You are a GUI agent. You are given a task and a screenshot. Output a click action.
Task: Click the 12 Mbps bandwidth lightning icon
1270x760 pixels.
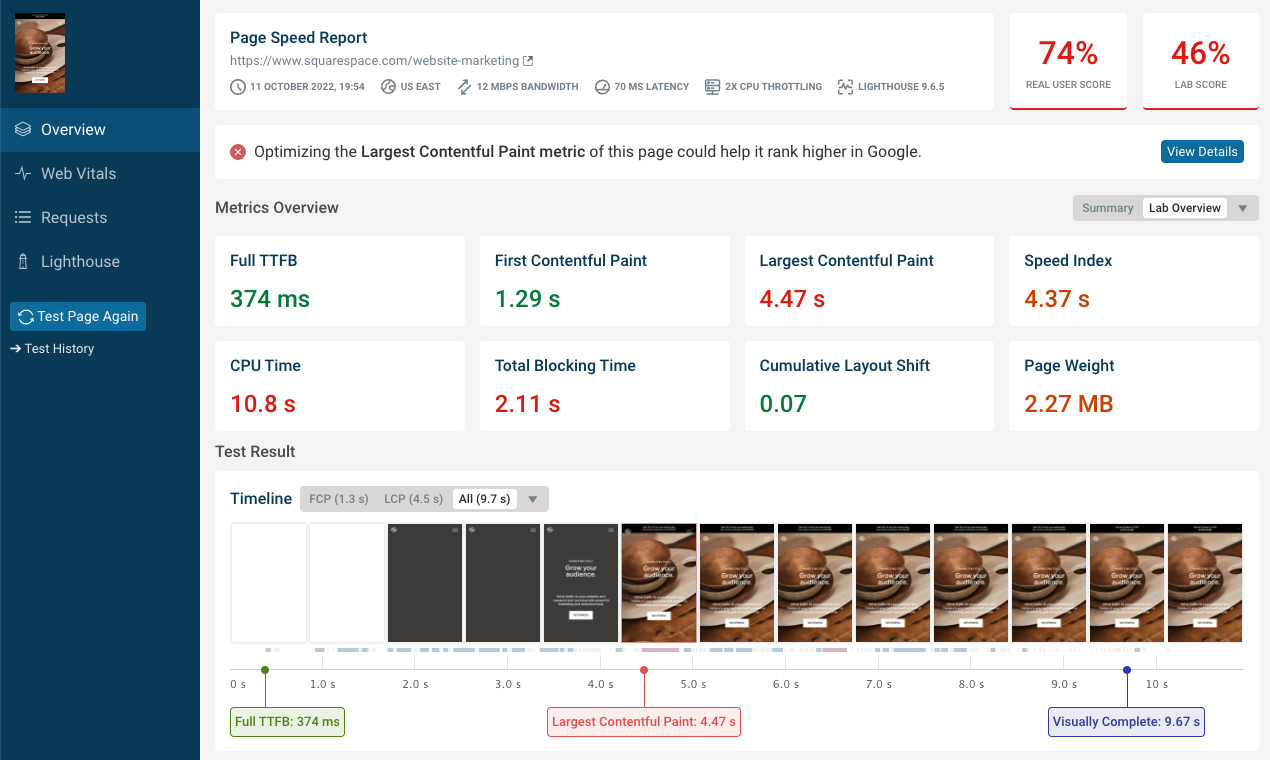[x=462, y=86]
